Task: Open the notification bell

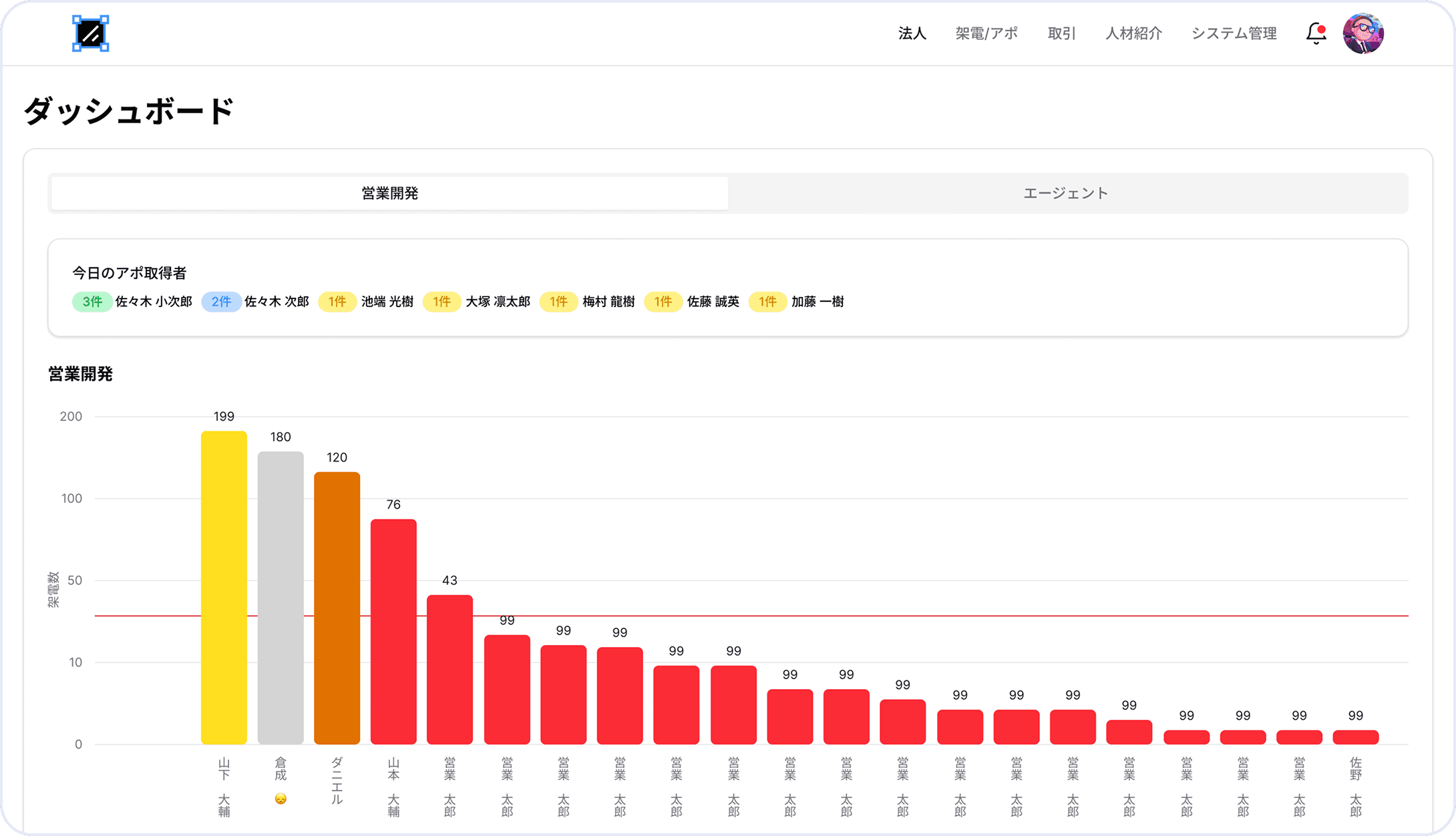Action: coord(1316,33)
